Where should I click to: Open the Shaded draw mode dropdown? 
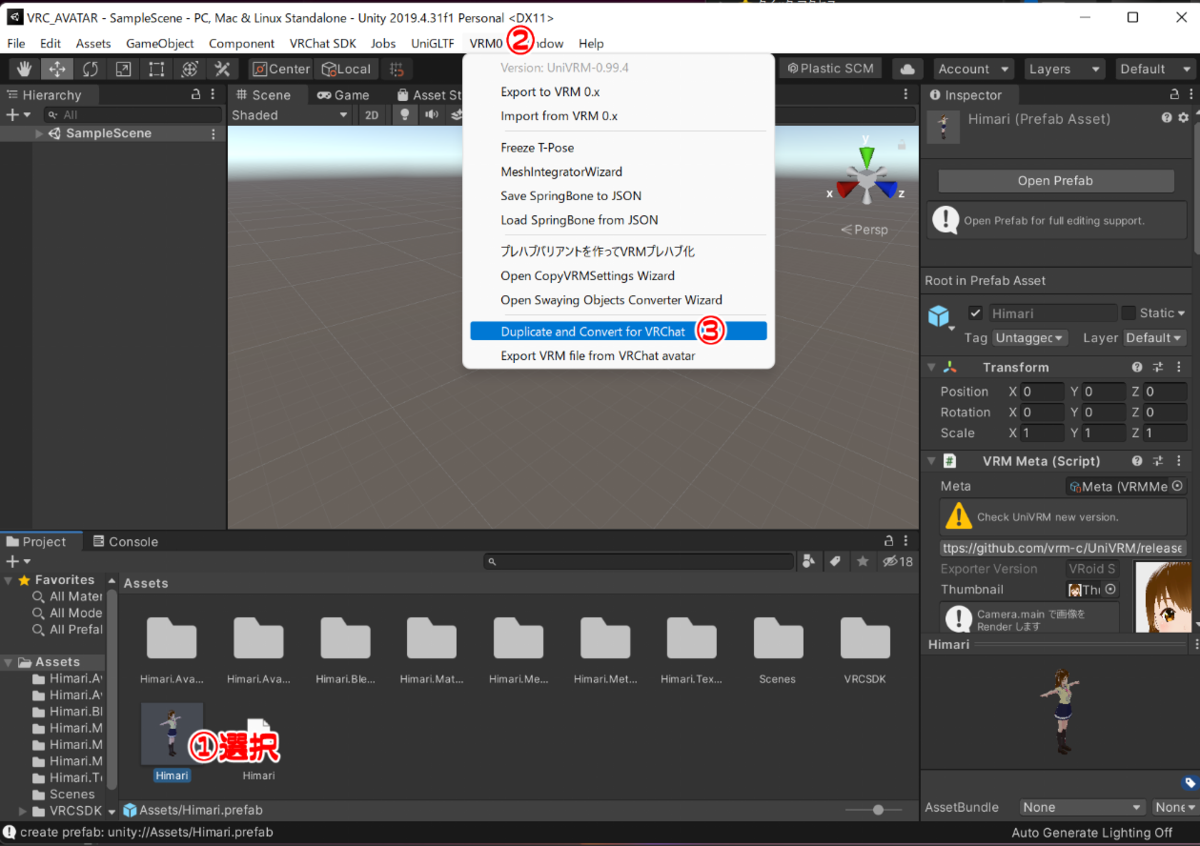[x=290, y=115]
